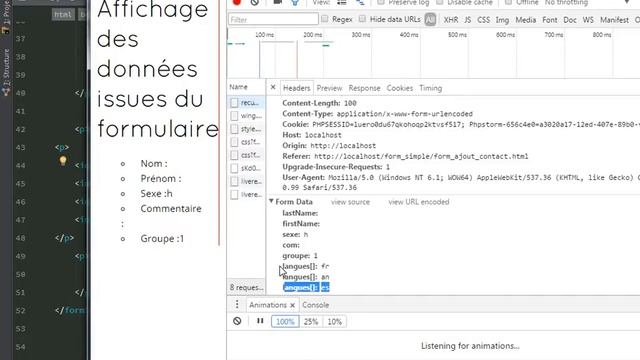This screenshot has height=360, width=640.
Task: Set animation speed to 100%
Action: 285,322
